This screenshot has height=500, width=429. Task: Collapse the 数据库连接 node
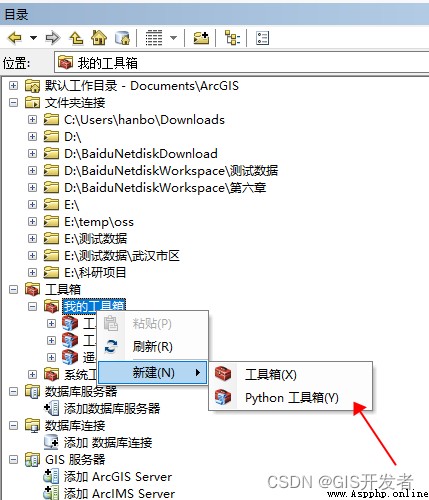(x=13, y=425)
